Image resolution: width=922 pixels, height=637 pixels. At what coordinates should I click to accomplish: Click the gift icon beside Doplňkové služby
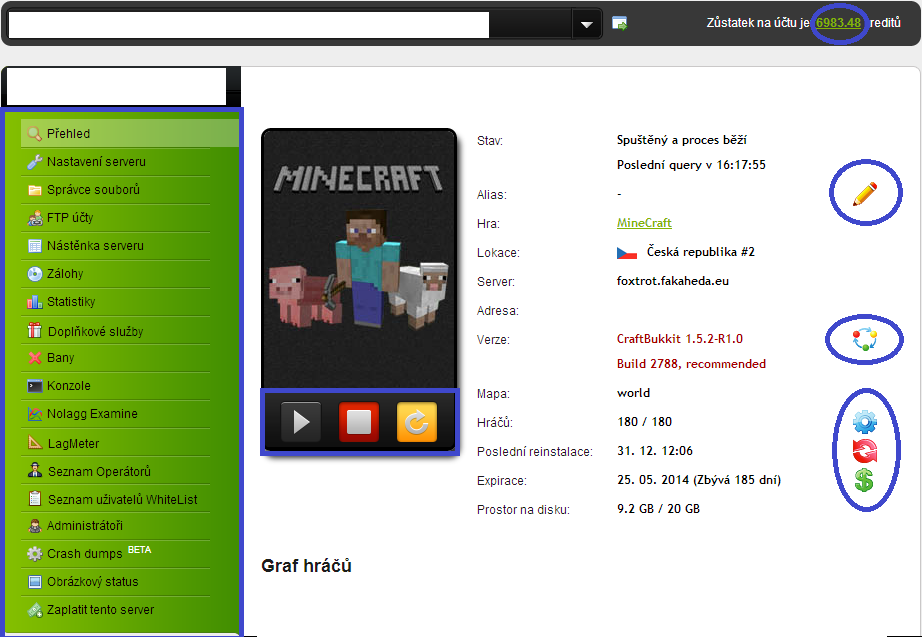click(x=35, y=330)
